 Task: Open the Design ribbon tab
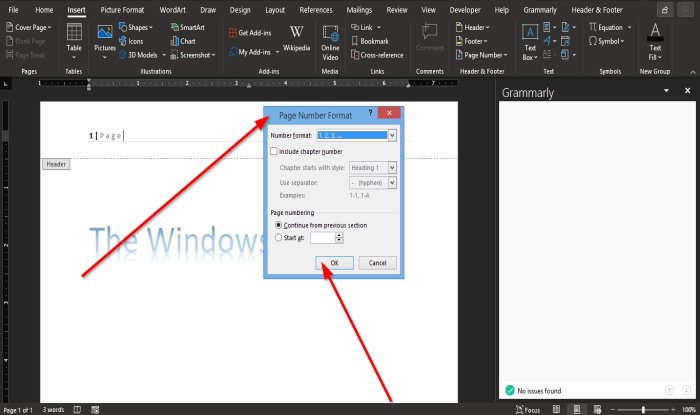point(240,10)
